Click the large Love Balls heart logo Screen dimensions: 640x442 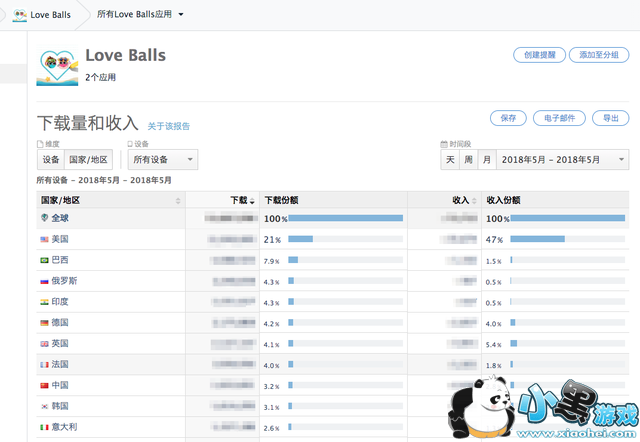(57, 67)
